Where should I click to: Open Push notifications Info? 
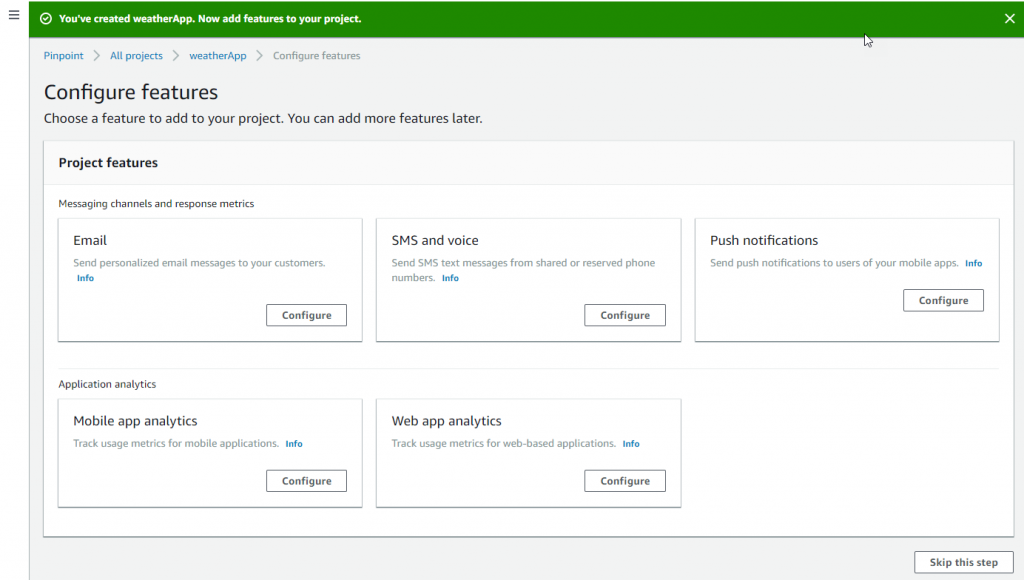[x=973, y=263]
